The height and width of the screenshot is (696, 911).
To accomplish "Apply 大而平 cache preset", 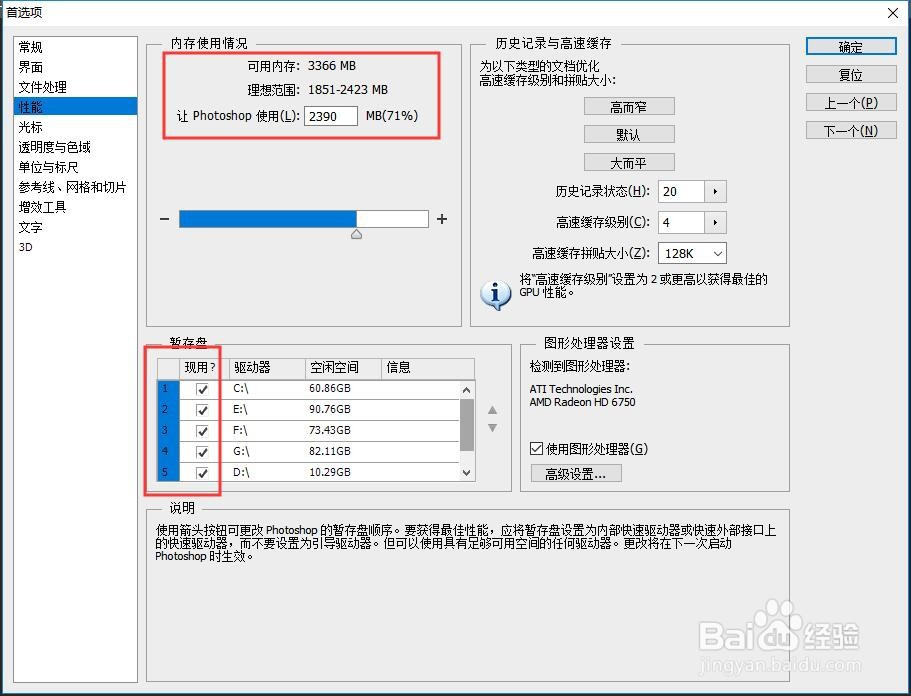I will pos(629,163).
